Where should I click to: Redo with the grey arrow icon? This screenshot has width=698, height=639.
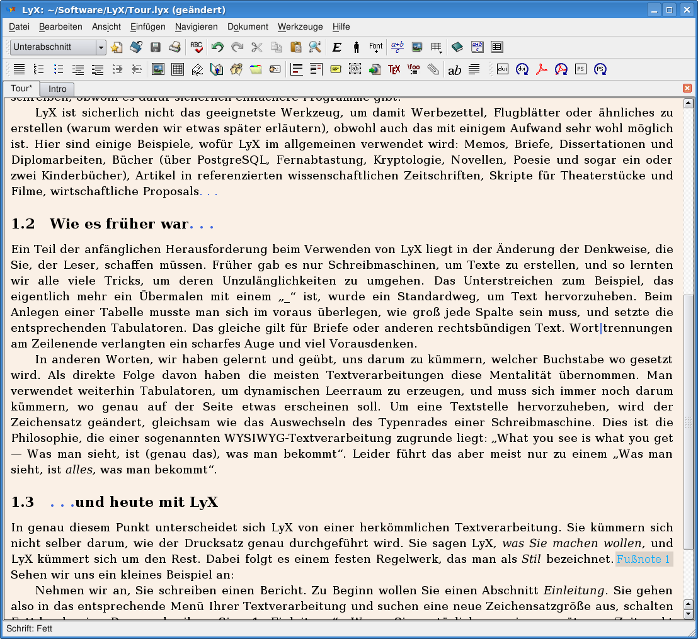[237, 47]
